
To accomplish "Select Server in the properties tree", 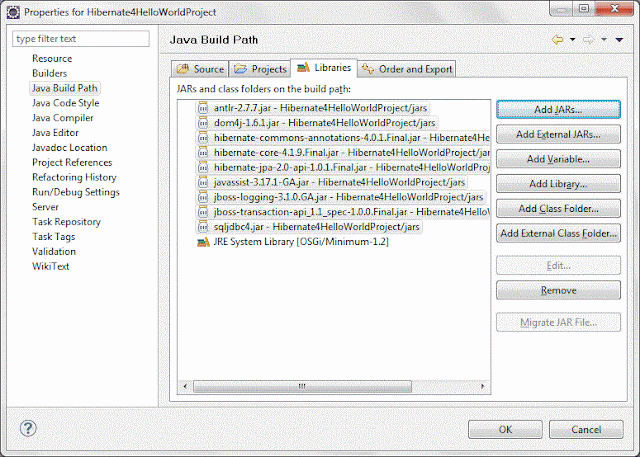I will [x=45, y=207].
